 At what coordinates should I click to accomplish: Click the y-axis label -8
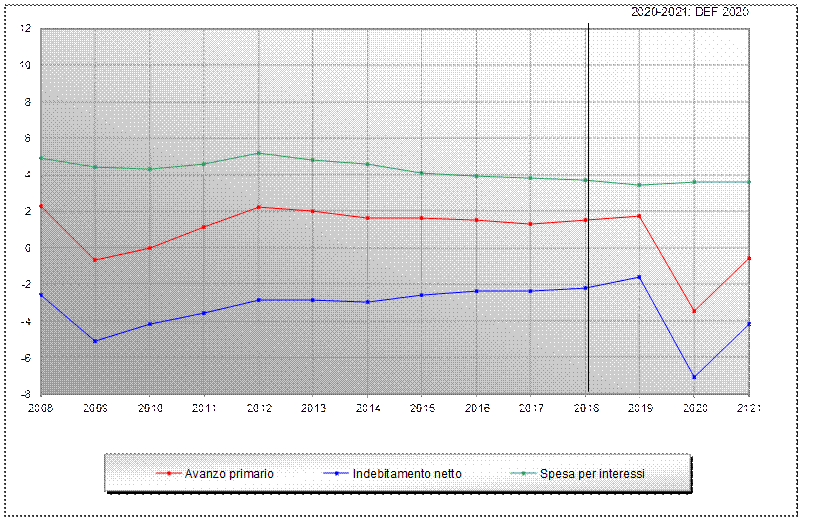pyautogui.click(x=25, y=394)
